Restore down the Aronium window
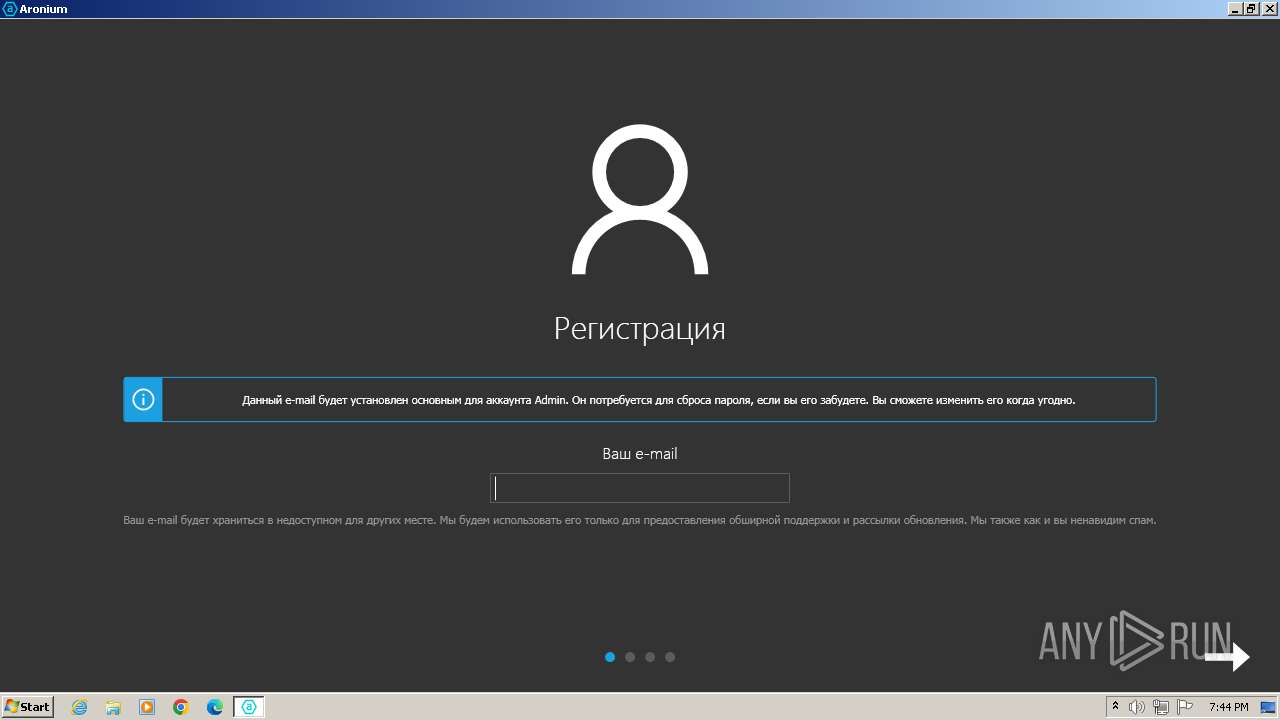Image resolution: width=1280 pixels, height=720 pixels. pos(1250,9)
